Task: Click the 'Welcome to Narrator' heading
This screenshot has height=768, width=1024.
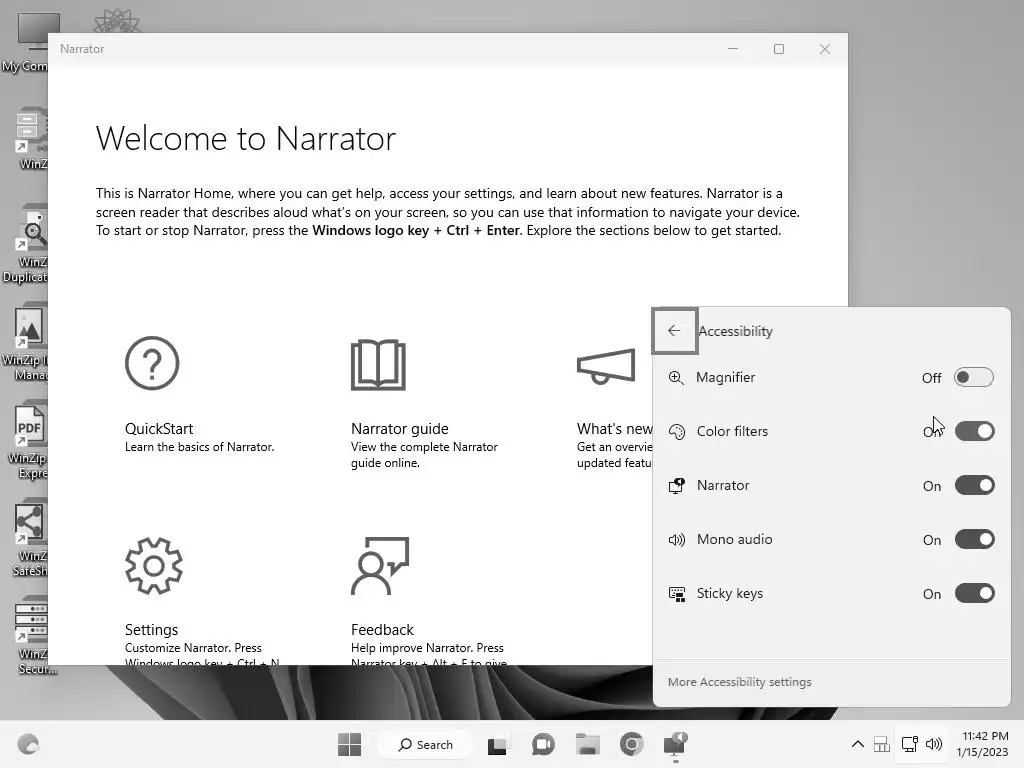Action: pos(246,138)
